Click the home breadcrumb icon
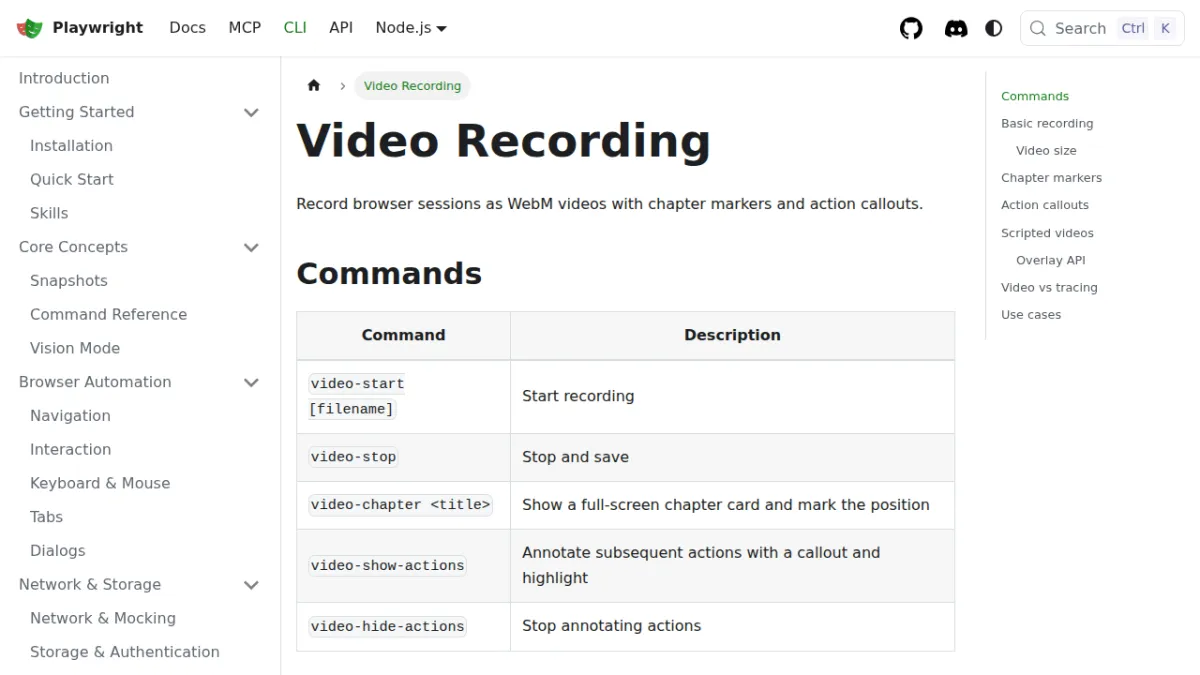Image resolution: width=1200 pixels, height=675 pixels. pyautogui.click(x=314, y=86)
